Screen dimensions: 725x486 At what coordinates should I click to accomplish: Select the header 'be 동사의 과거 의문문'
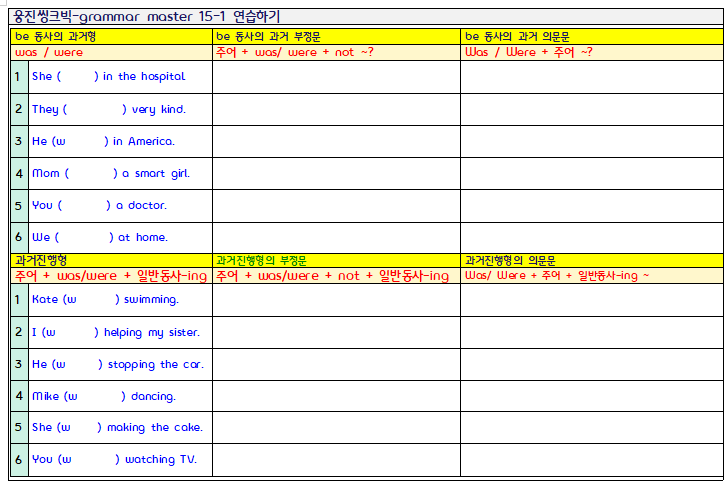pos(517,36)
